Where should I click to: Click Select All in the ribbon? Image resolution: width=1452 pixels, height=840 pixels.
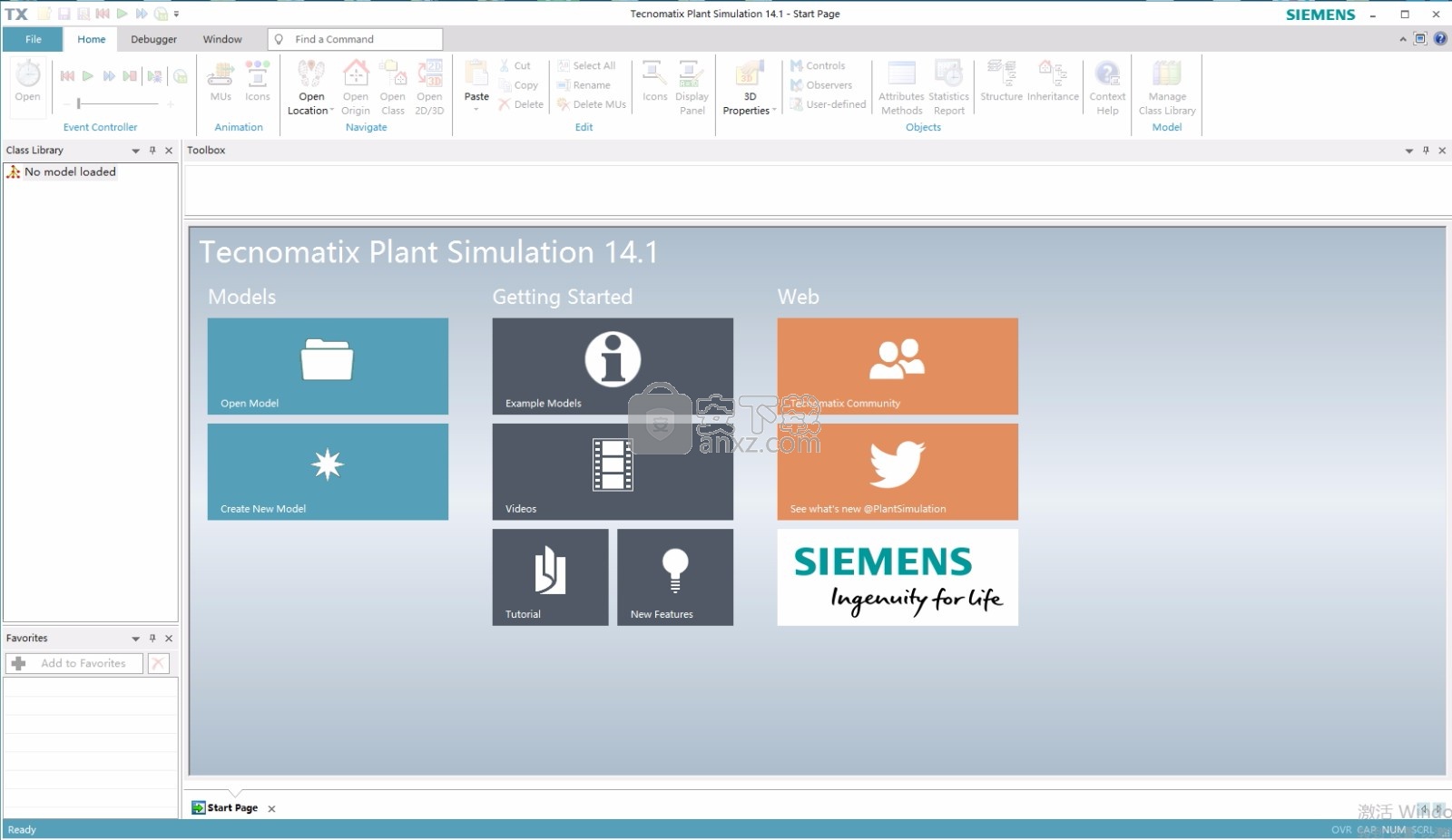click(586, 66)
